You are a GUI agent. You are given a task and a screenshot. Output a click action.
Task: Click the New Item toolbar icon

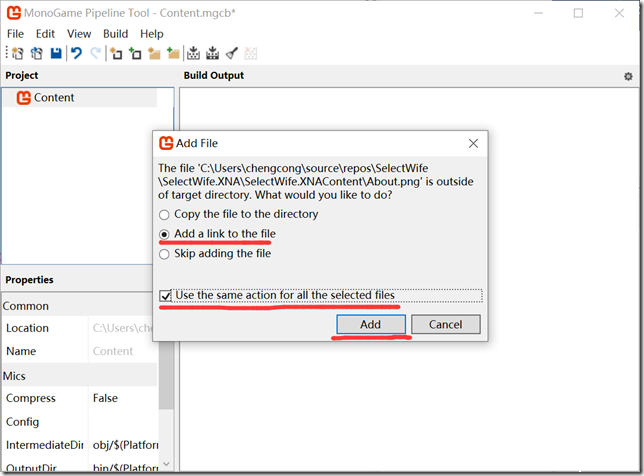coord(116,53)
